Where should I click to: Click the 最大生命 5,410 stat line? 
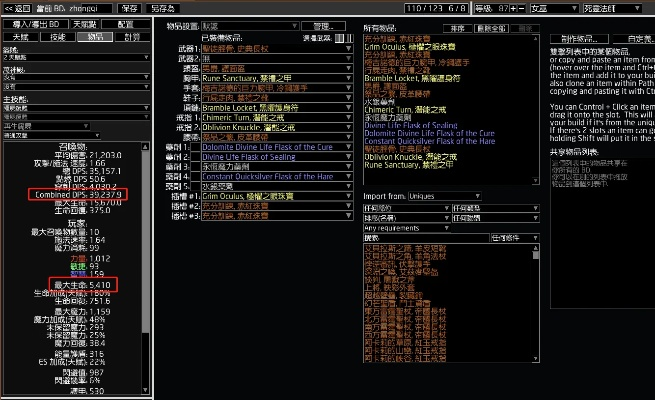click(x=83, y=285)
